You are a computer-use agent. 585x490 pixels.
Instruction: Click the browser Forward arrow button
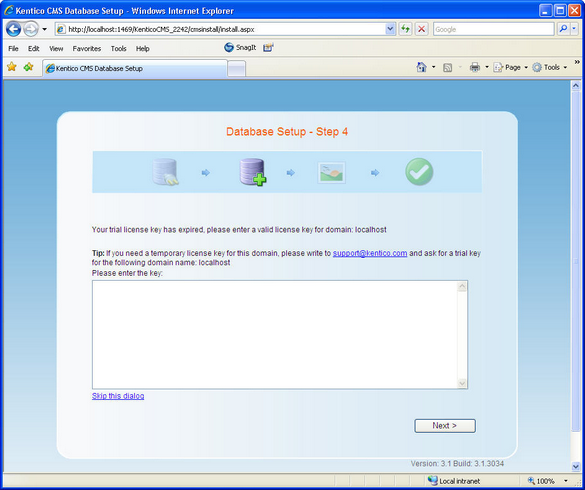(31, 29)
